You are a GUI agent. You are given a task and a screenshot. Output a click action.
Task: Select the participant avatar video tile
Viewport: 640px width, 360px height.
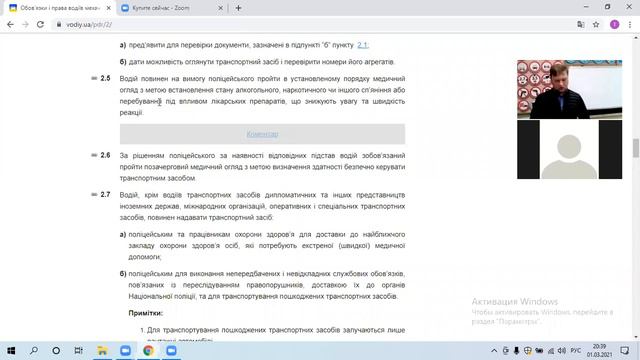click(x=569, y=149)
